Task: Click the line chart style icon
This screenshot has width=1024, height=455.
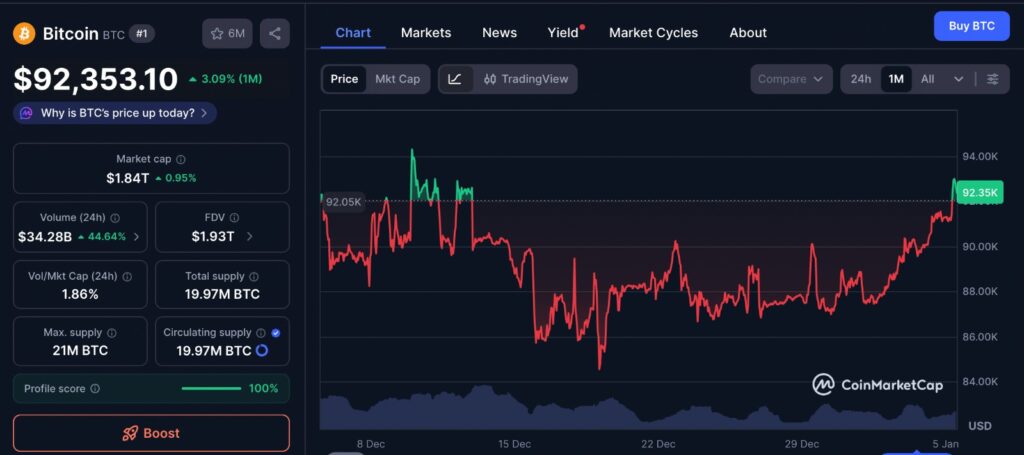Action: 455,79
